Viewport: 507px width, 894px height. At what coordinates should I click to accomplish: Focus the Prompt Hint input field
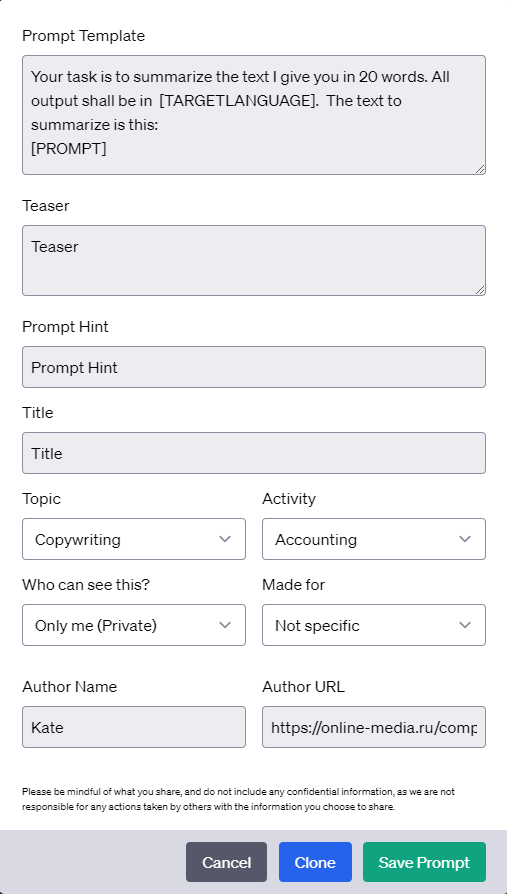click(254, 367)
